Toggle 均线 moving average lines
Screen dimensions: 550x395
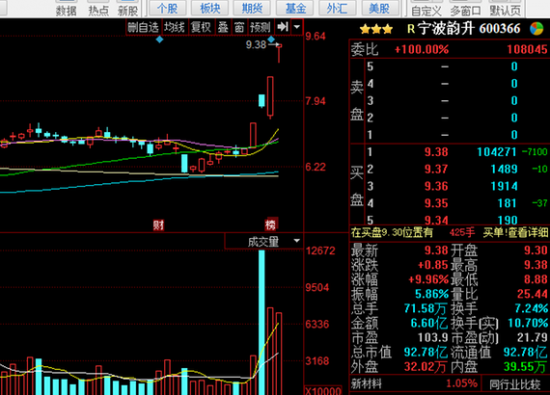click(174, 27)
